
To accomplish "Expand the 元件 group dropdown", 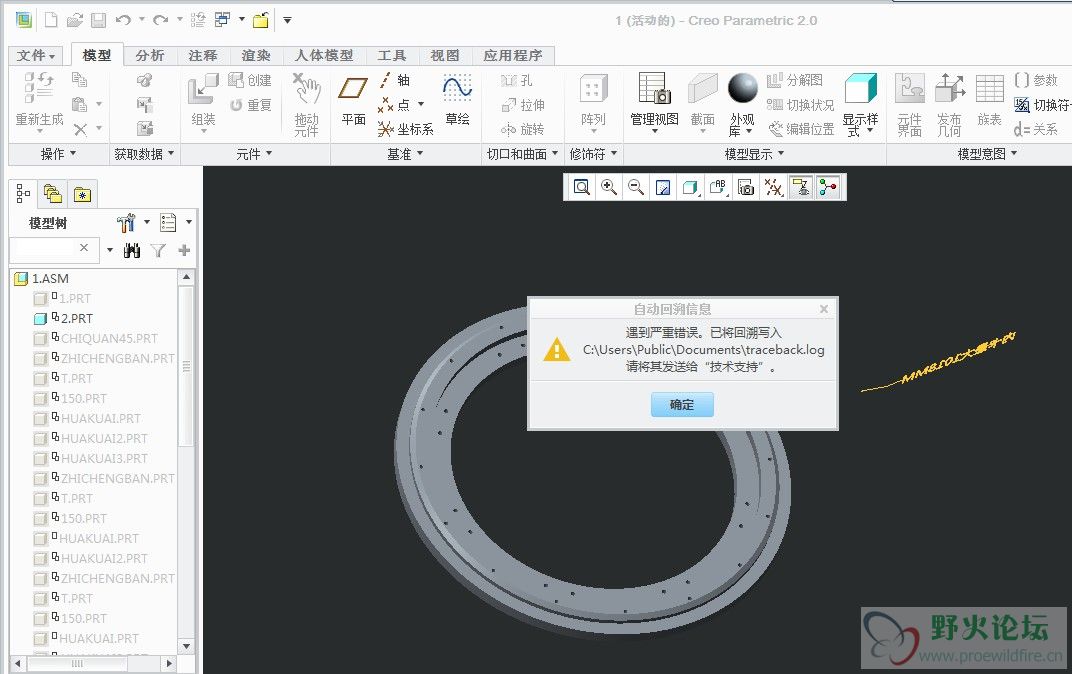I will click(x=254, y=154).
